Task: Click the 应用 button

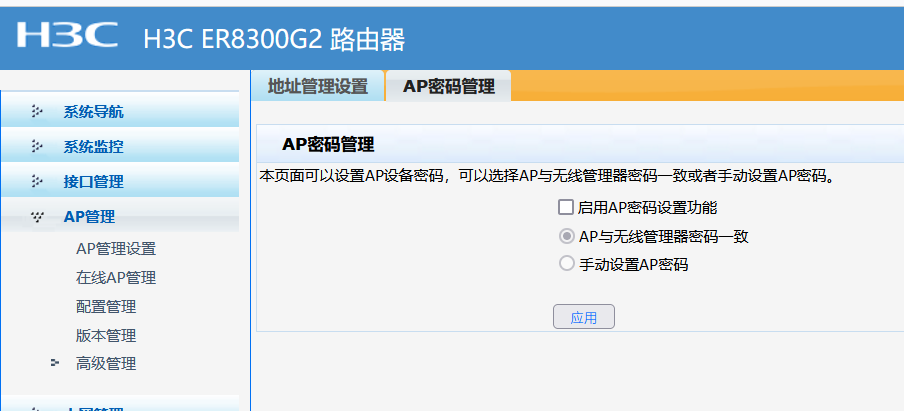Action: click(583, 317)
